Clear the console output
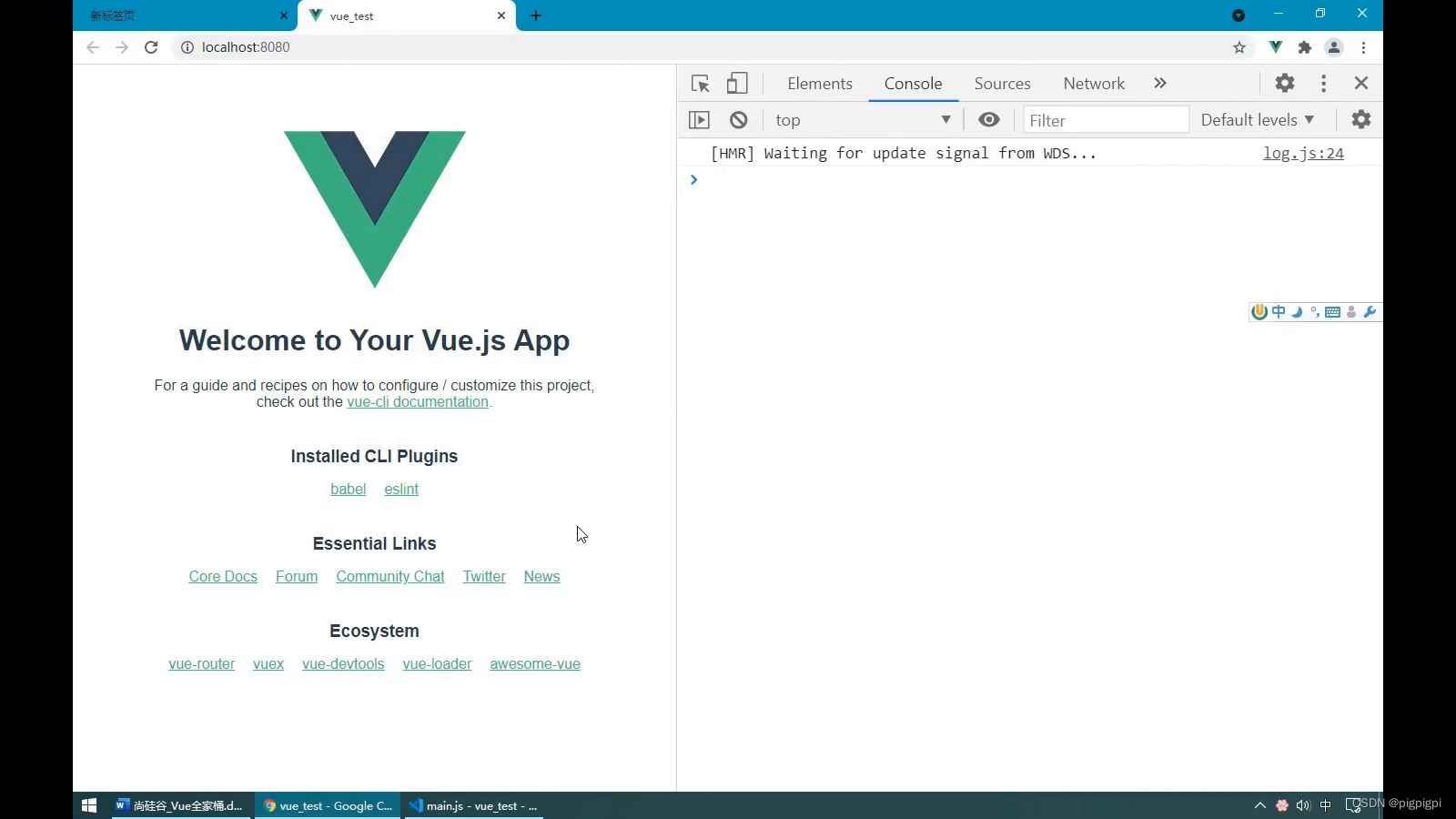Screen dimensions: 1456x819 [x=739, y=120]
